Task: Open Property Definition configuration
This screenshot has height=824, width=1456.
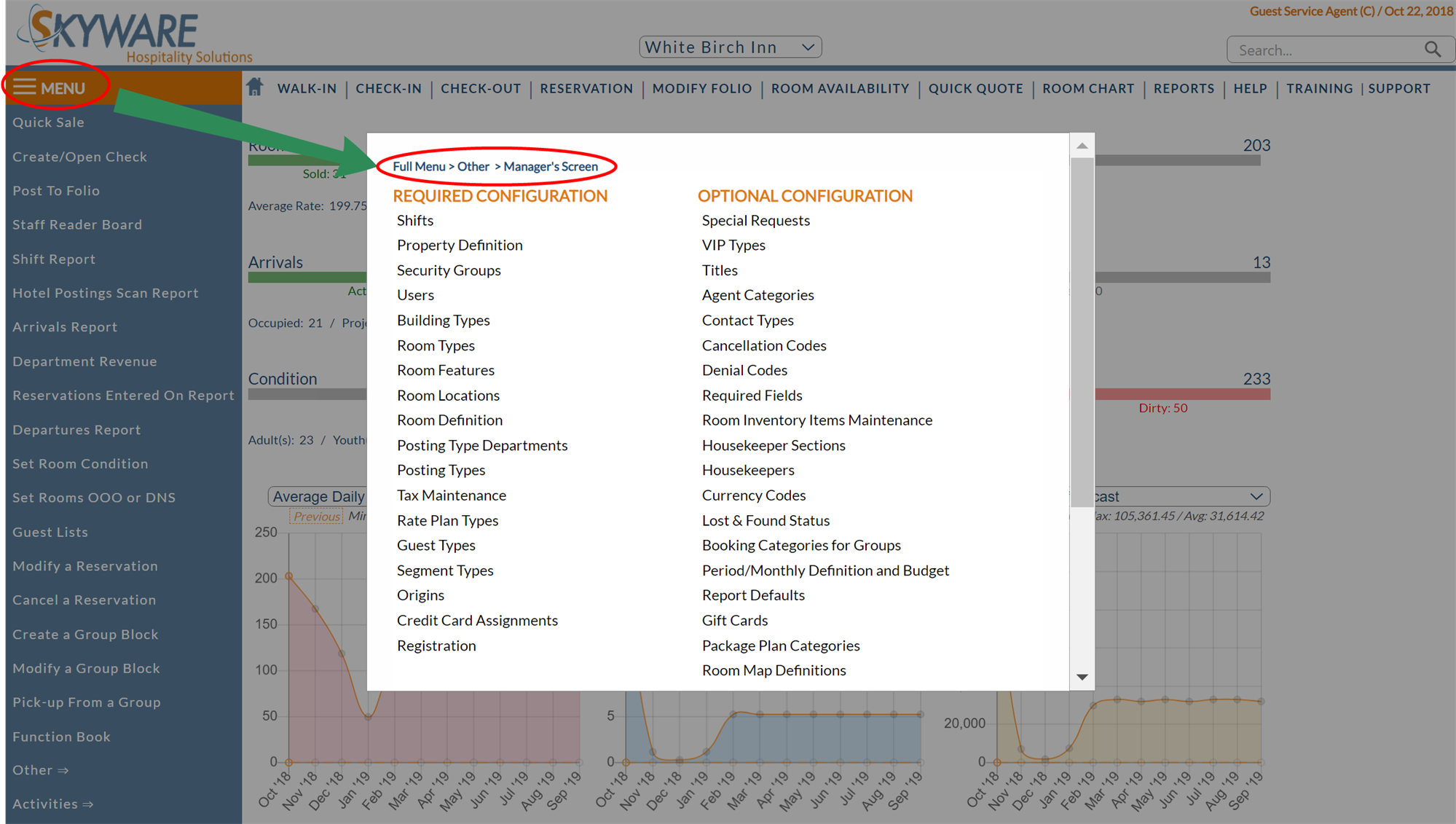Action: pos(460,245)
